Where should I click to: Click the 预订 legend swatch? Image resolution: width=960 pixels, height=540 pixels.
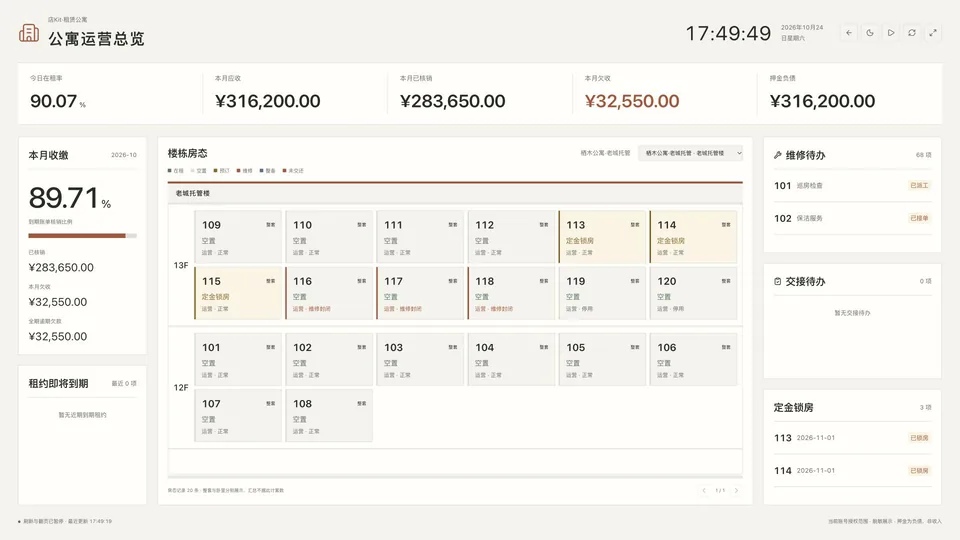click(216, 171)
